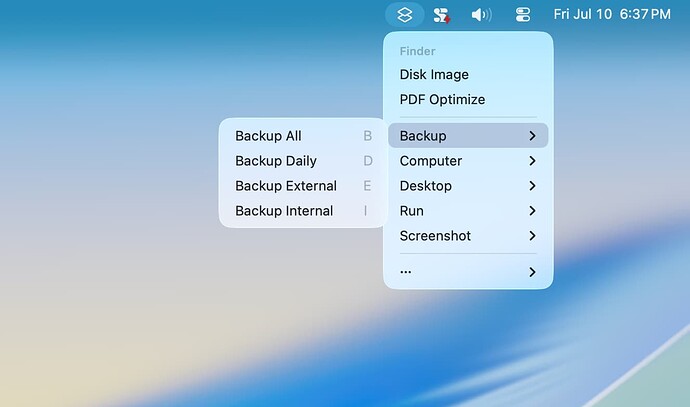Run Backup External from the submenu
The image size is (690, 407).
[x=303, y=186]
